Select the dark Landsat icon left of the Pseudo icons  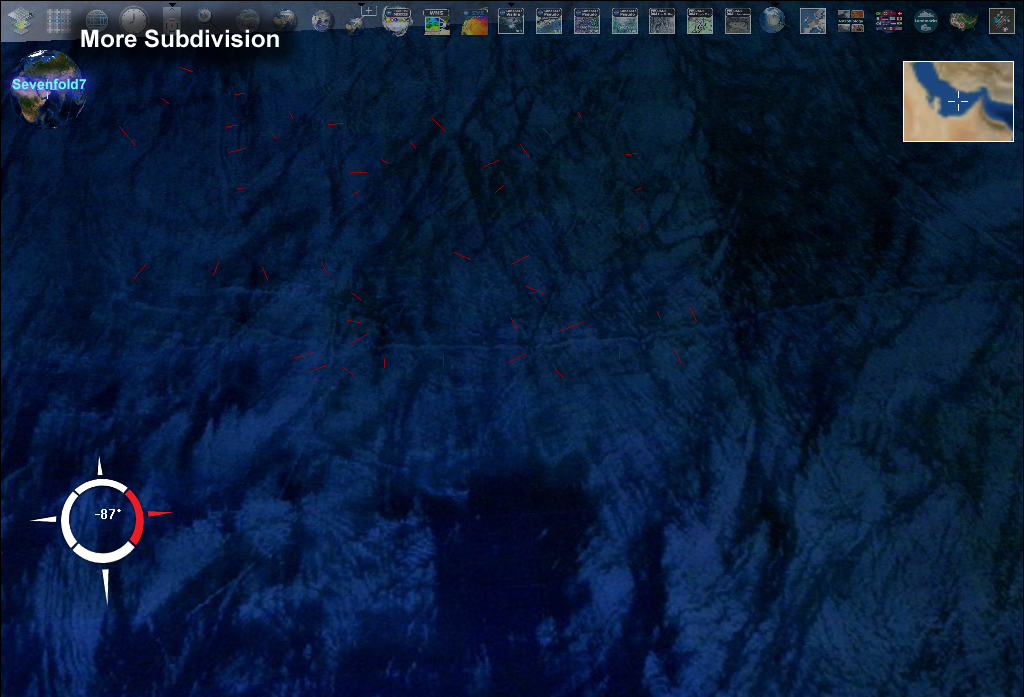(x=511, y=21)
